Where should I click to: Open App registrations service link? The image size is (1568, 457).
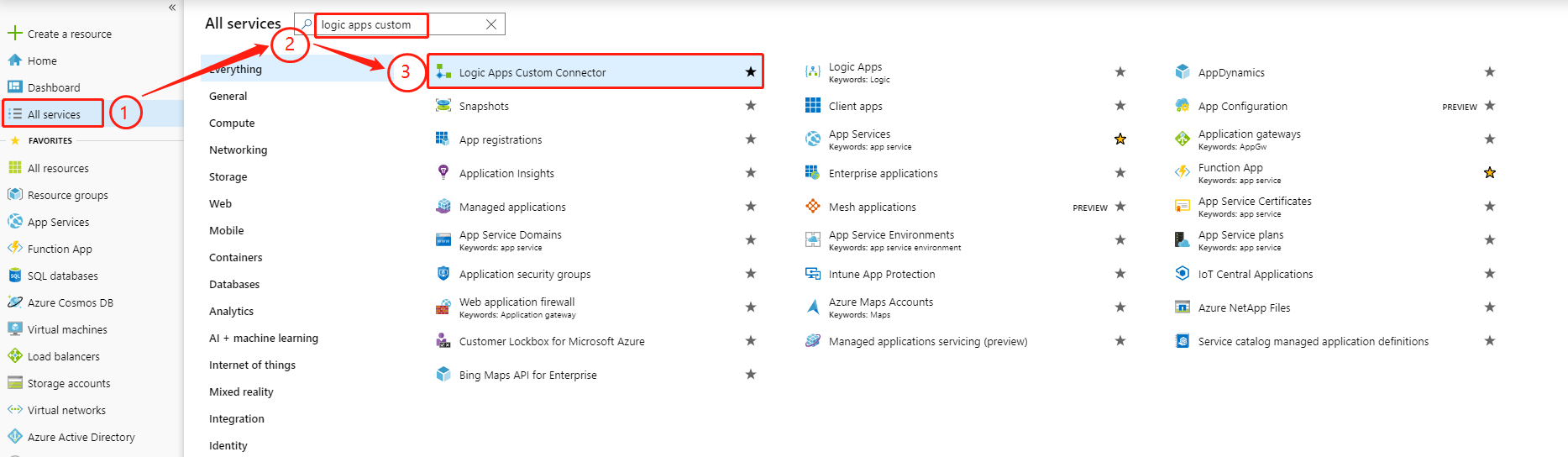tap(501, 139)
